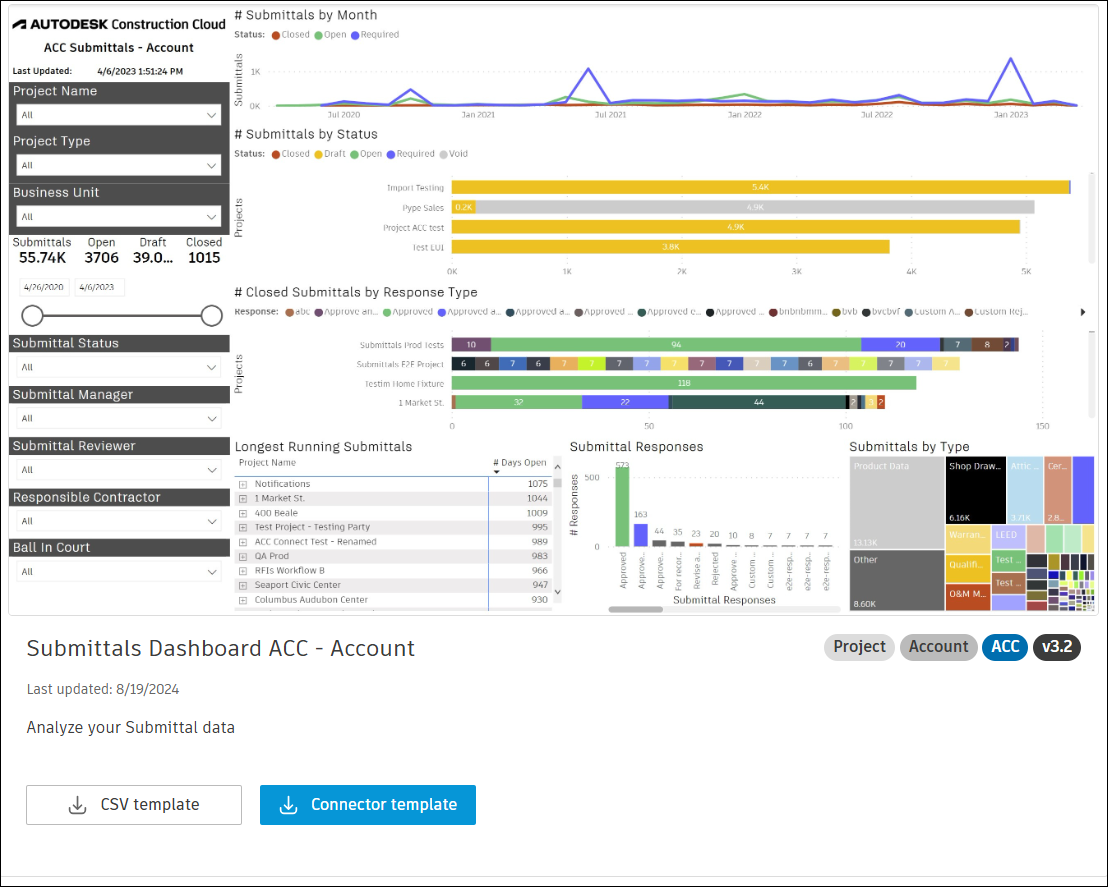Click the right date slider handle
The image size is (1108, 887).
click(x=211, y=316)
